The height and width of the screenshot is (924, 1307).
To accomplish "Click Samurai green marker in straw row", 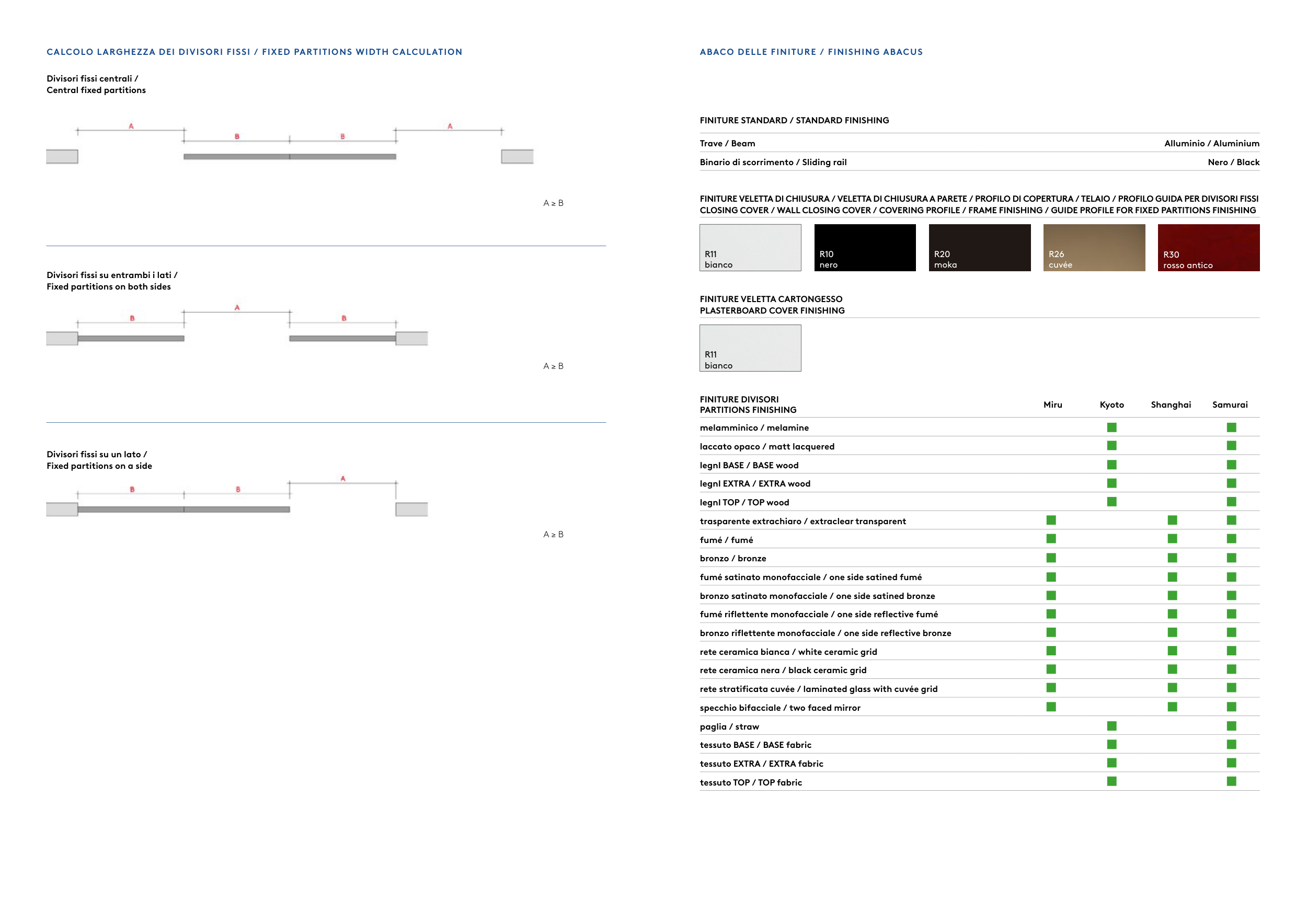I will coord(1231,726).
